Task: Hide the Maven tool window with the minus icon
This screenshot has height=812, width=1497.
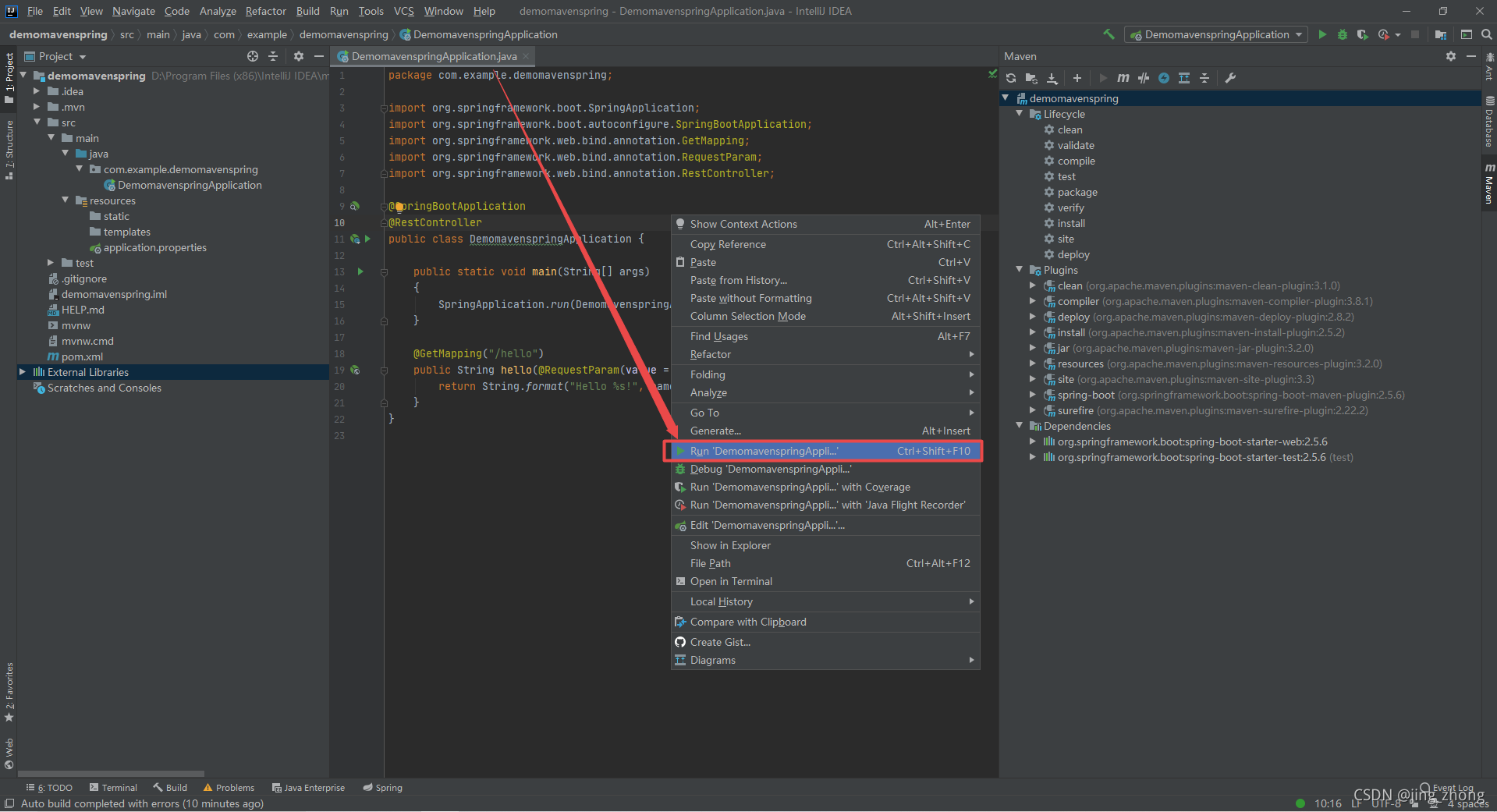Action: pyautogui.click(x=1471, y=56)
